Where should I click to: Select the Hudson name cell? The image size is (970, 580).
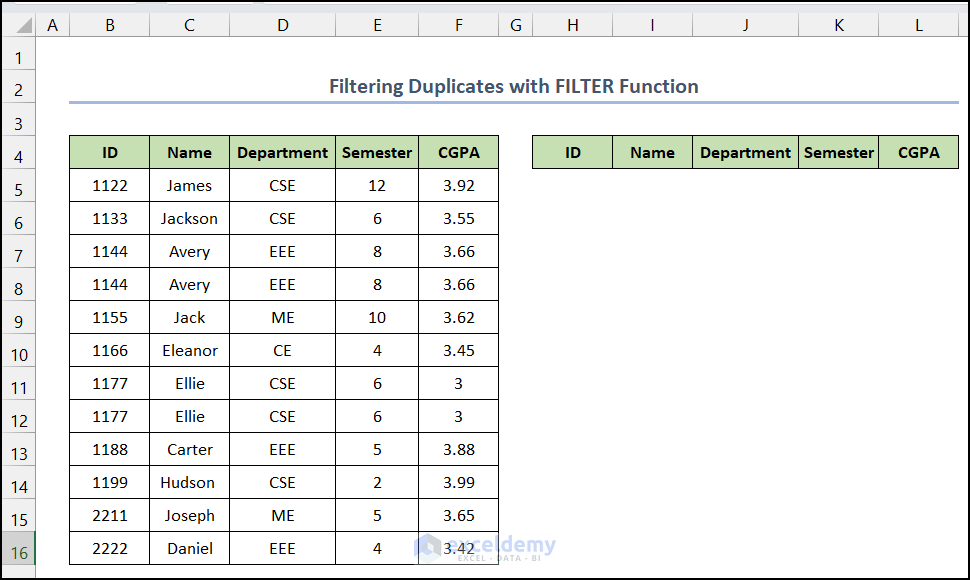(189, 482)
